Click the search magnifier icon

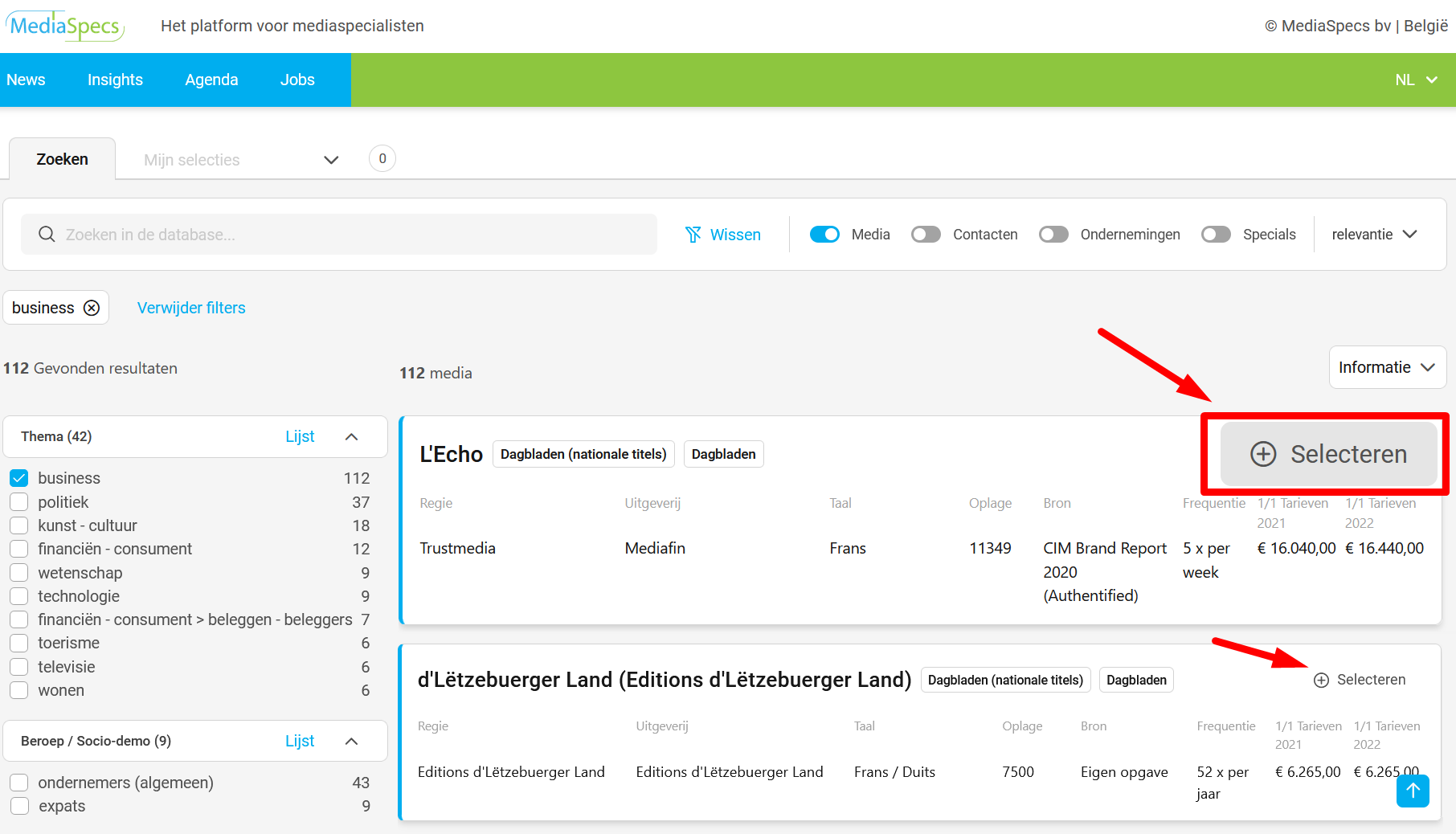pos(47,235)
